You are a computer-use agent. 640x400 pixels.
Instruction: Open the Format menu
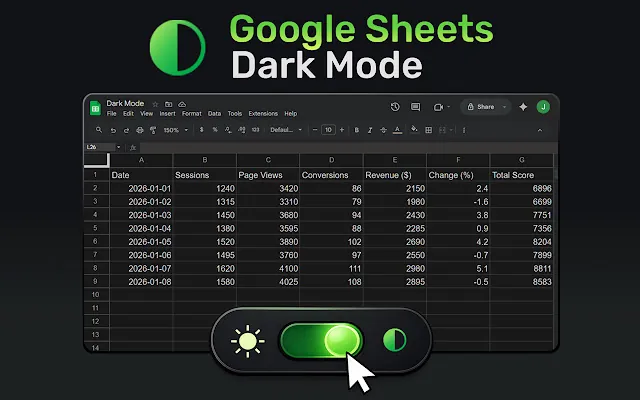[x=191, y=114]
